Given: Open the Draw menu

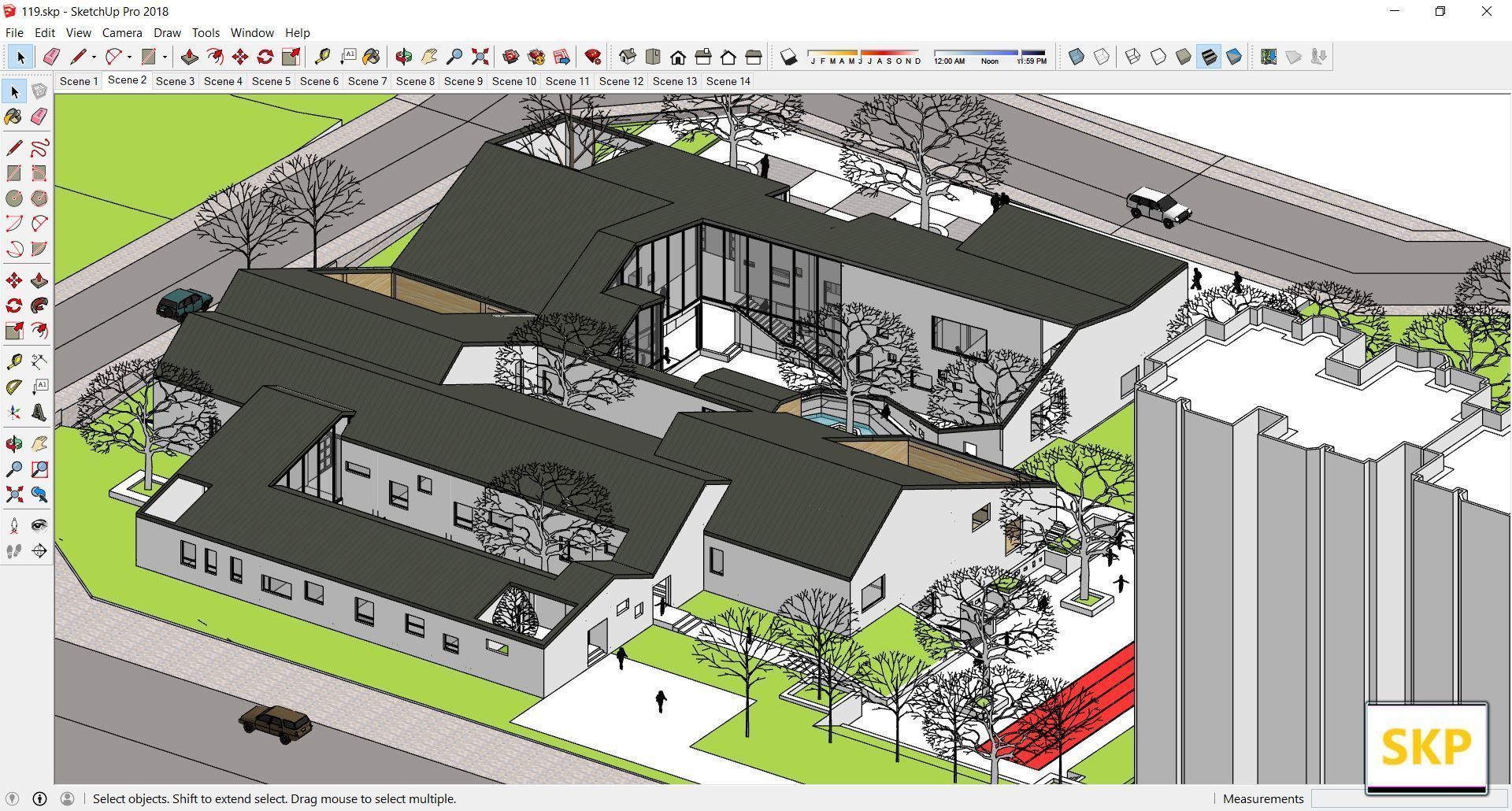Looking at the screenshot, I should [x=167, y=32].
